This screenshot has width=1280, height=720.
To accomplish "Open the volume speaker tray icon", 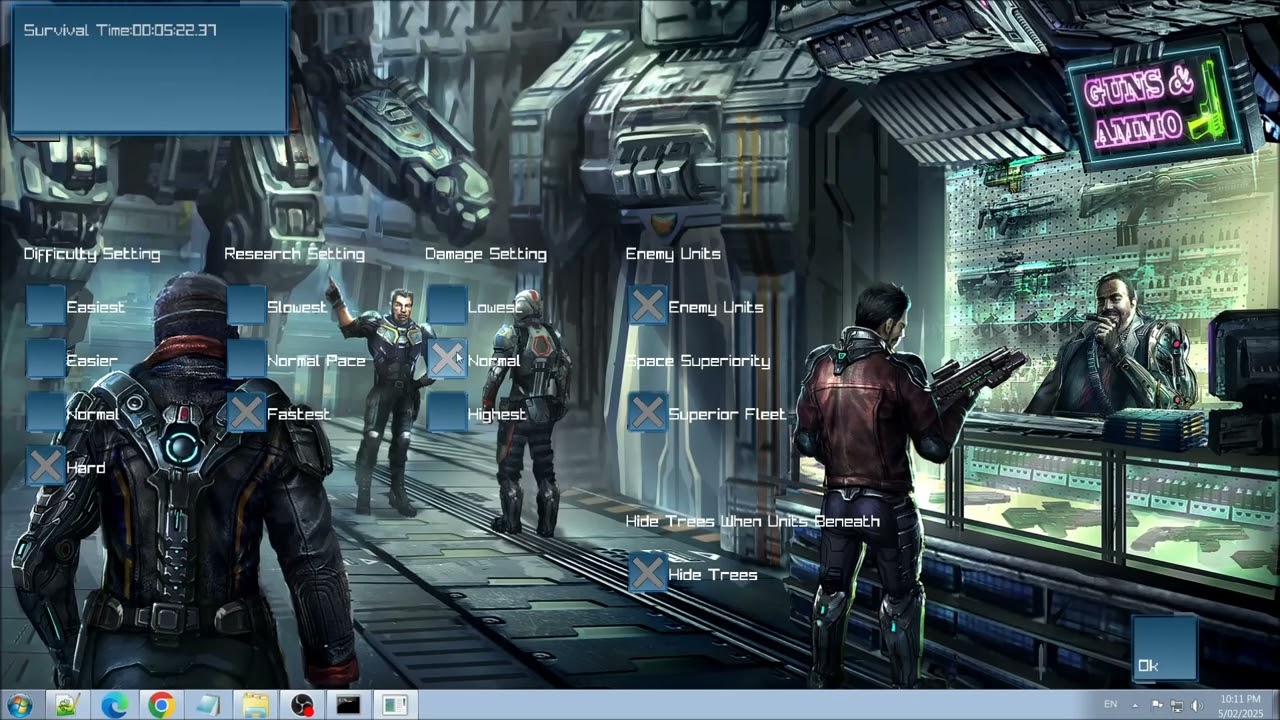I will click(1197, 705).
